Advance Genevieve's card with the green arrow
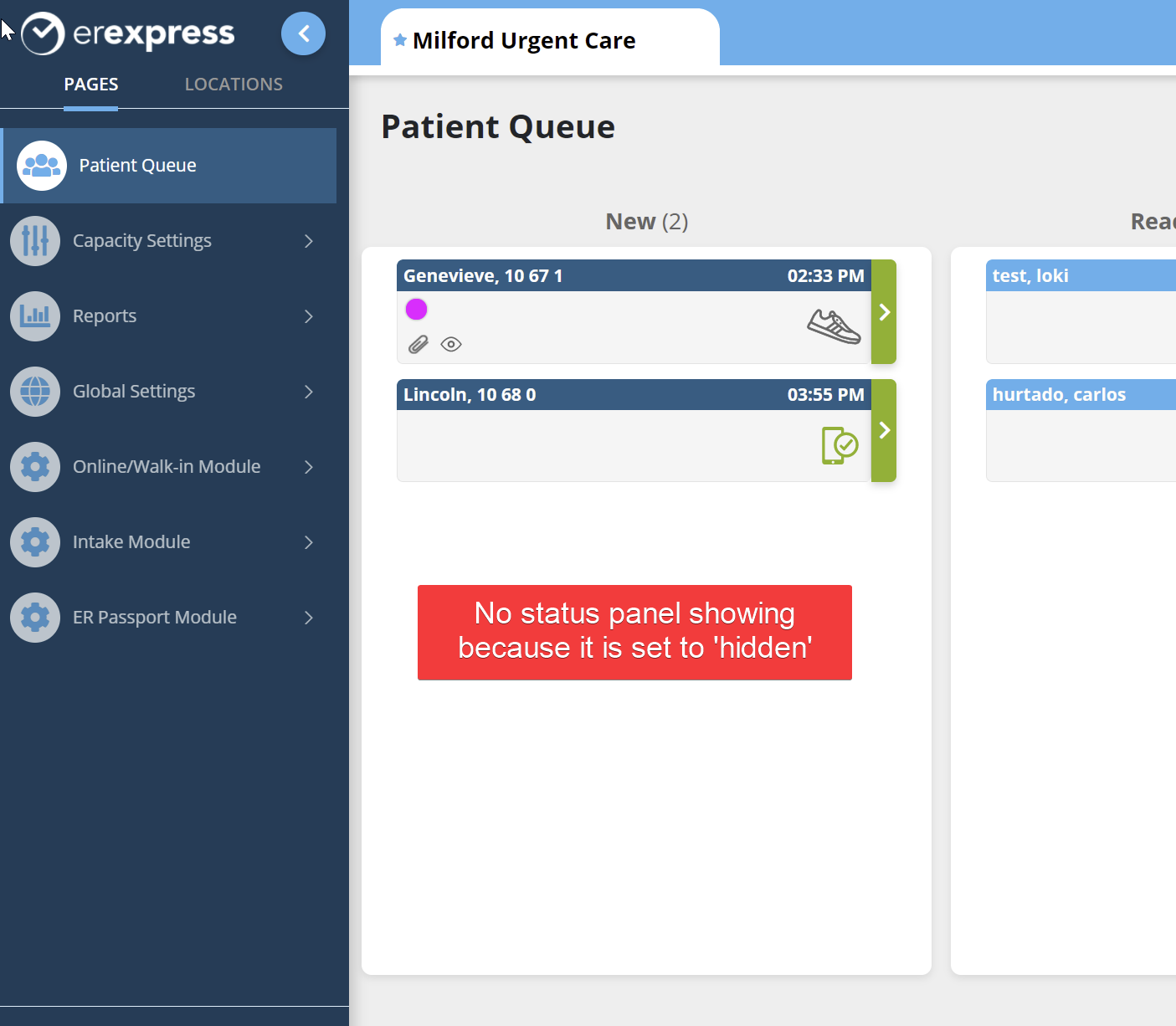The image size is (1176, 1026). (x=884, y=311)
